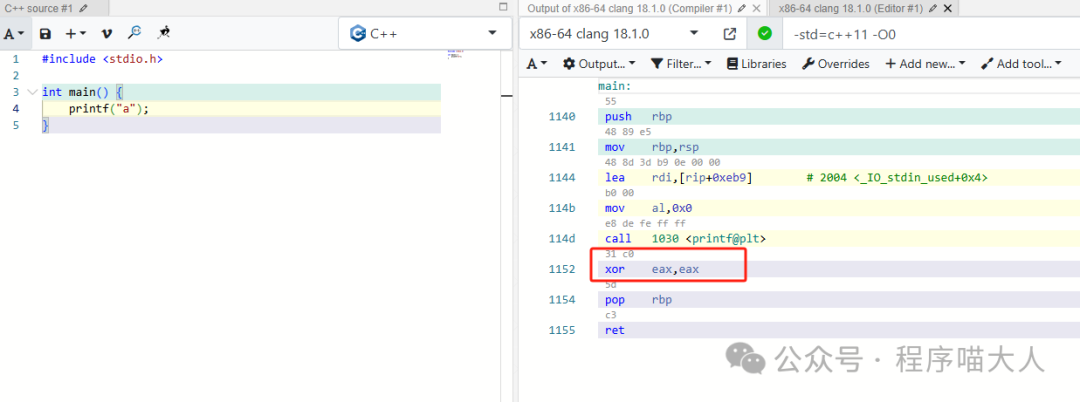Open the compiler in a popout window
1080x402 pixels.
(x=730, y=34)
